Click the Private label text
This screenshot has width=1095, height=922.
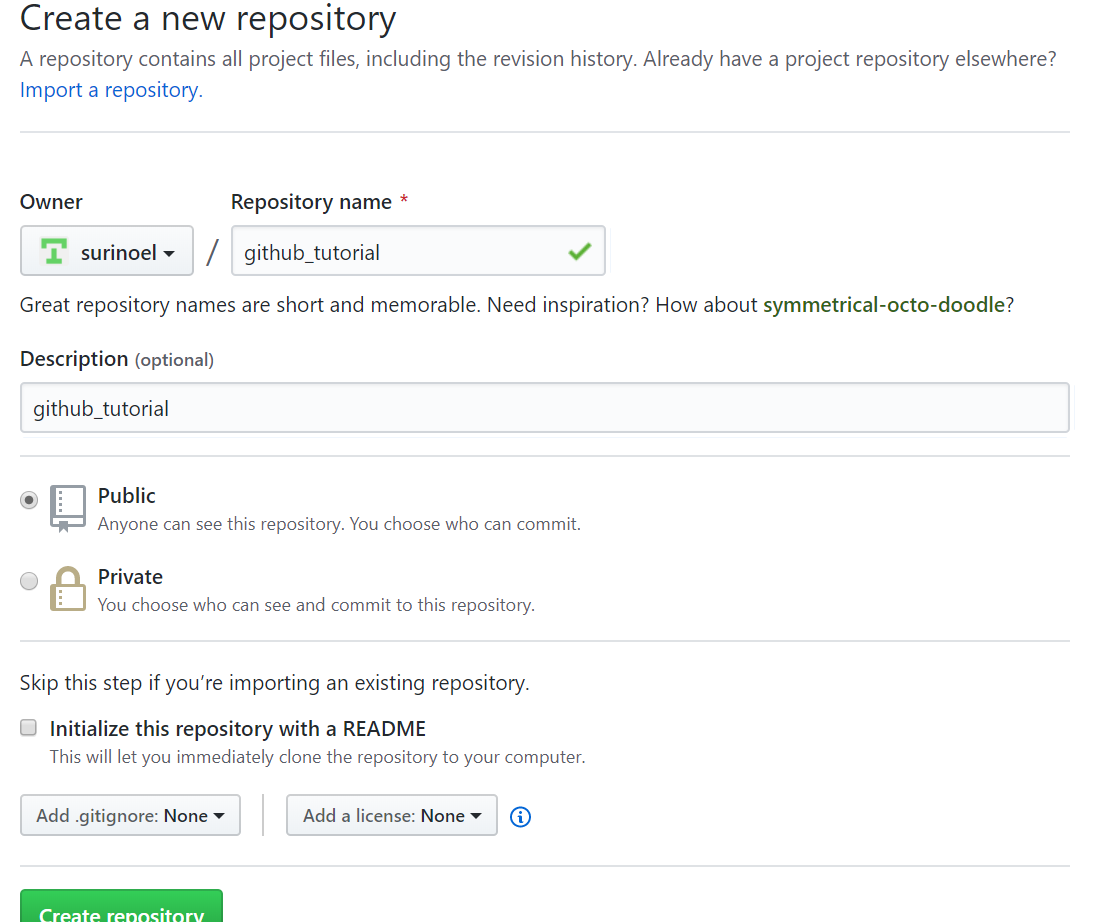pyautogui.click(x=130, y=577)
